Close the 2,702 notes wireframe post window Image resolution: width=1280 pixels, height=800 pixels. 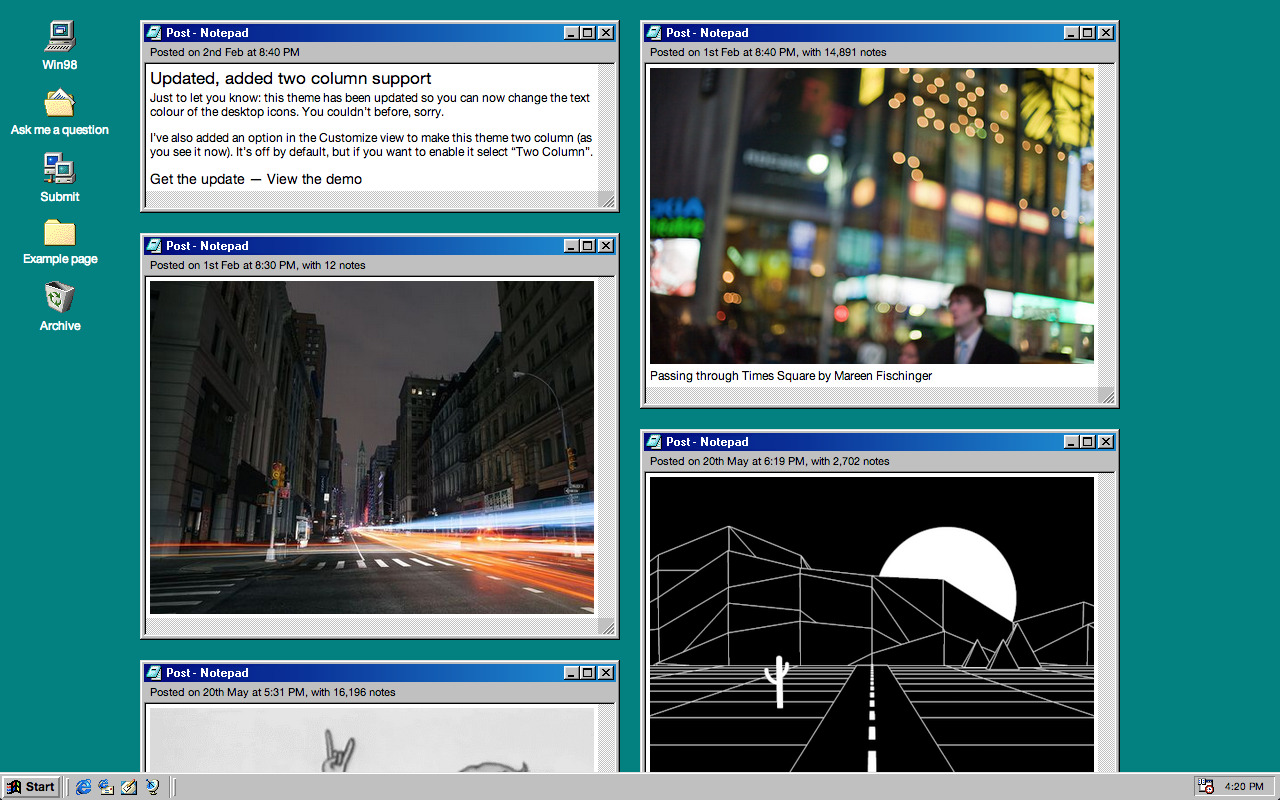click(1106, 442)
